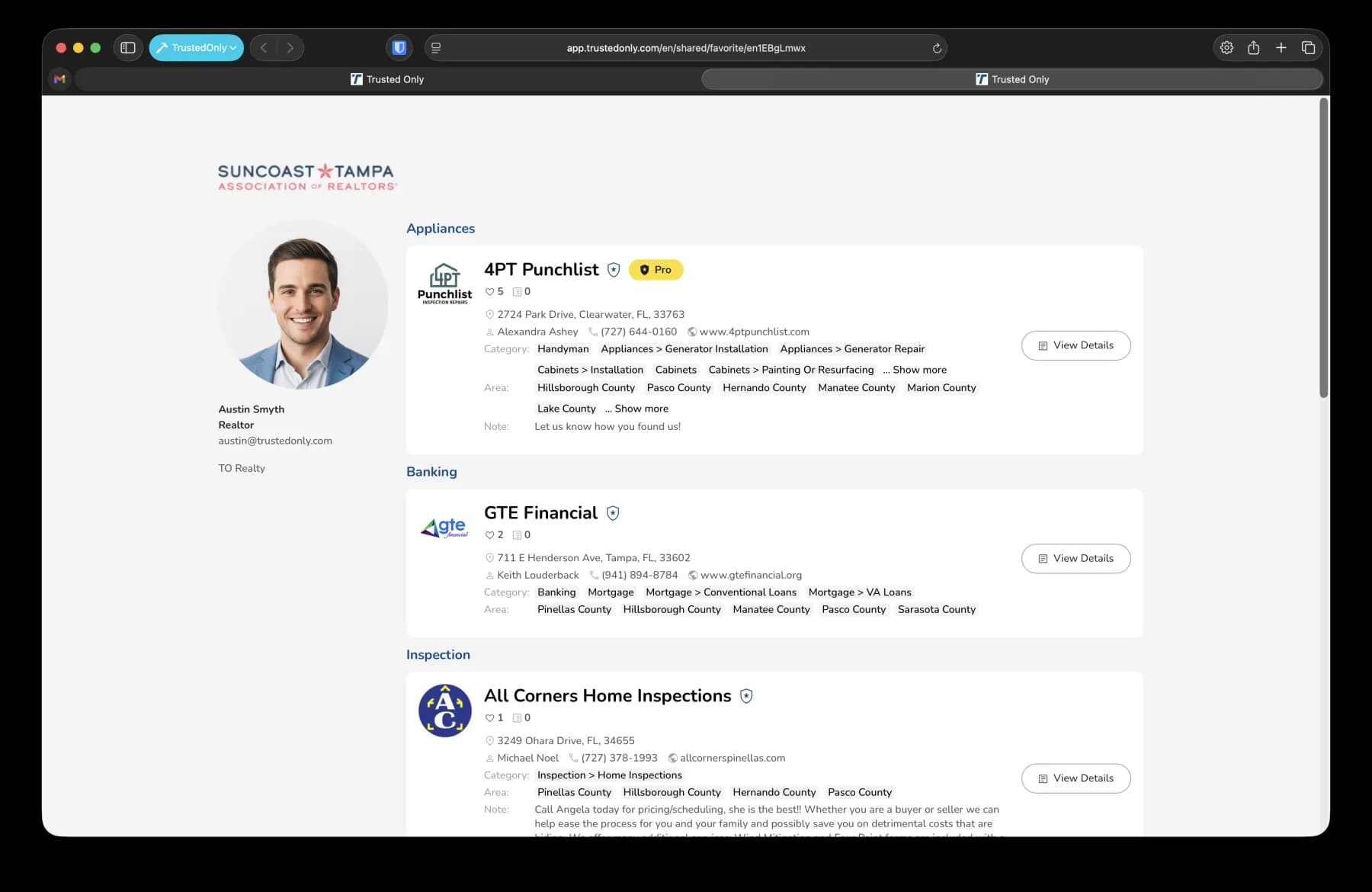Visit www.4ptpunchlist.com website

point(754,332)
